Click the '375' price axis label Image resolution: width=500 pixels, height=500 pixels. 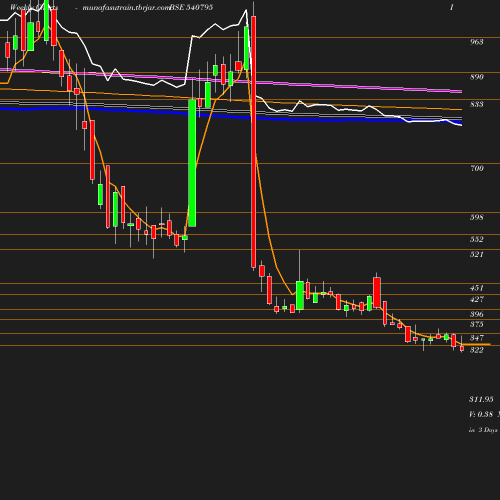click(x=477, y=324)
